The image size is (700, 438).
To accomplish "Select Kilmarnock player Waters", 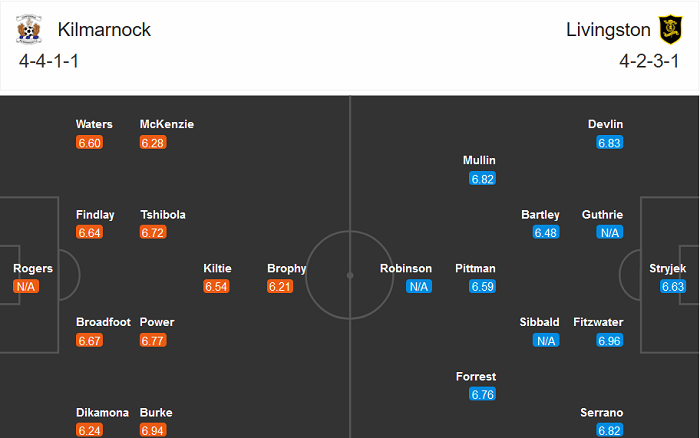I will coord(94,124).
